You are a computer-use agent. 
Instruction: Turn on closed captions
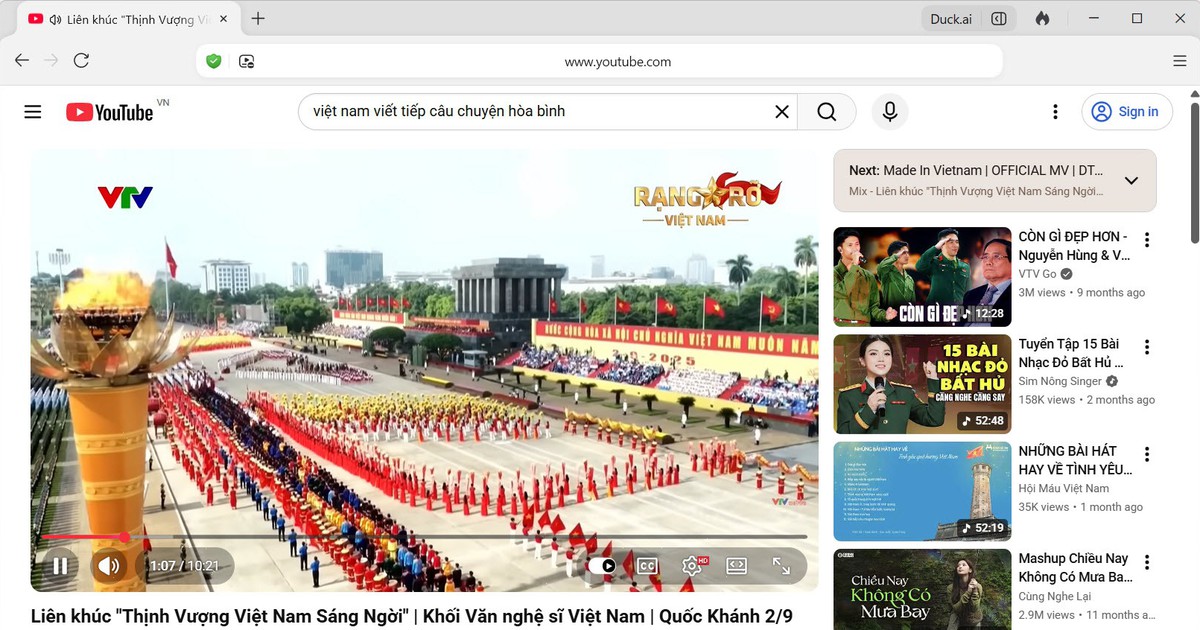647,566
